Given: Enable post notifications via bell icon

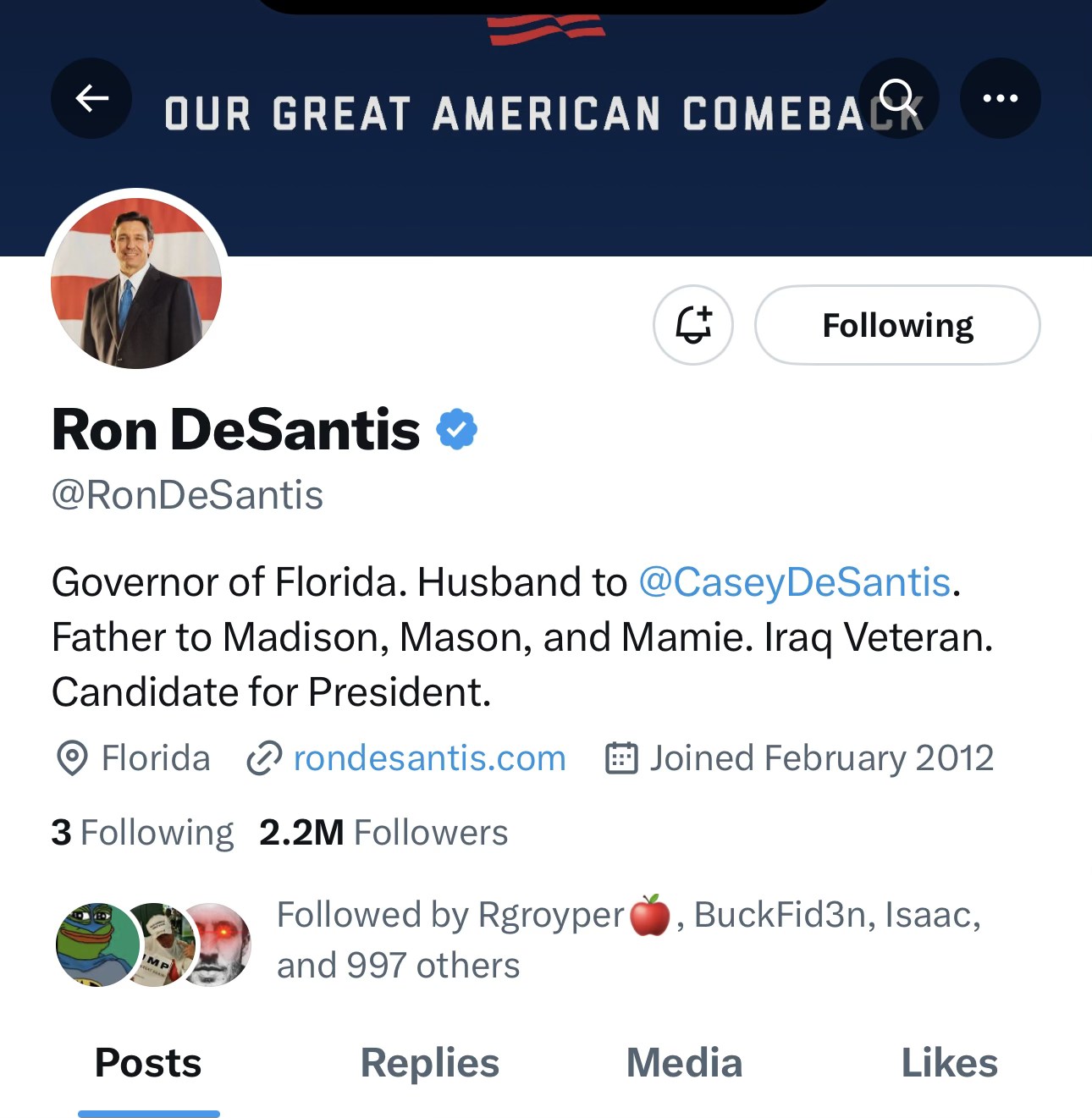Looking at the screenshot, I should pyautogui.click(x=693, y=325).
